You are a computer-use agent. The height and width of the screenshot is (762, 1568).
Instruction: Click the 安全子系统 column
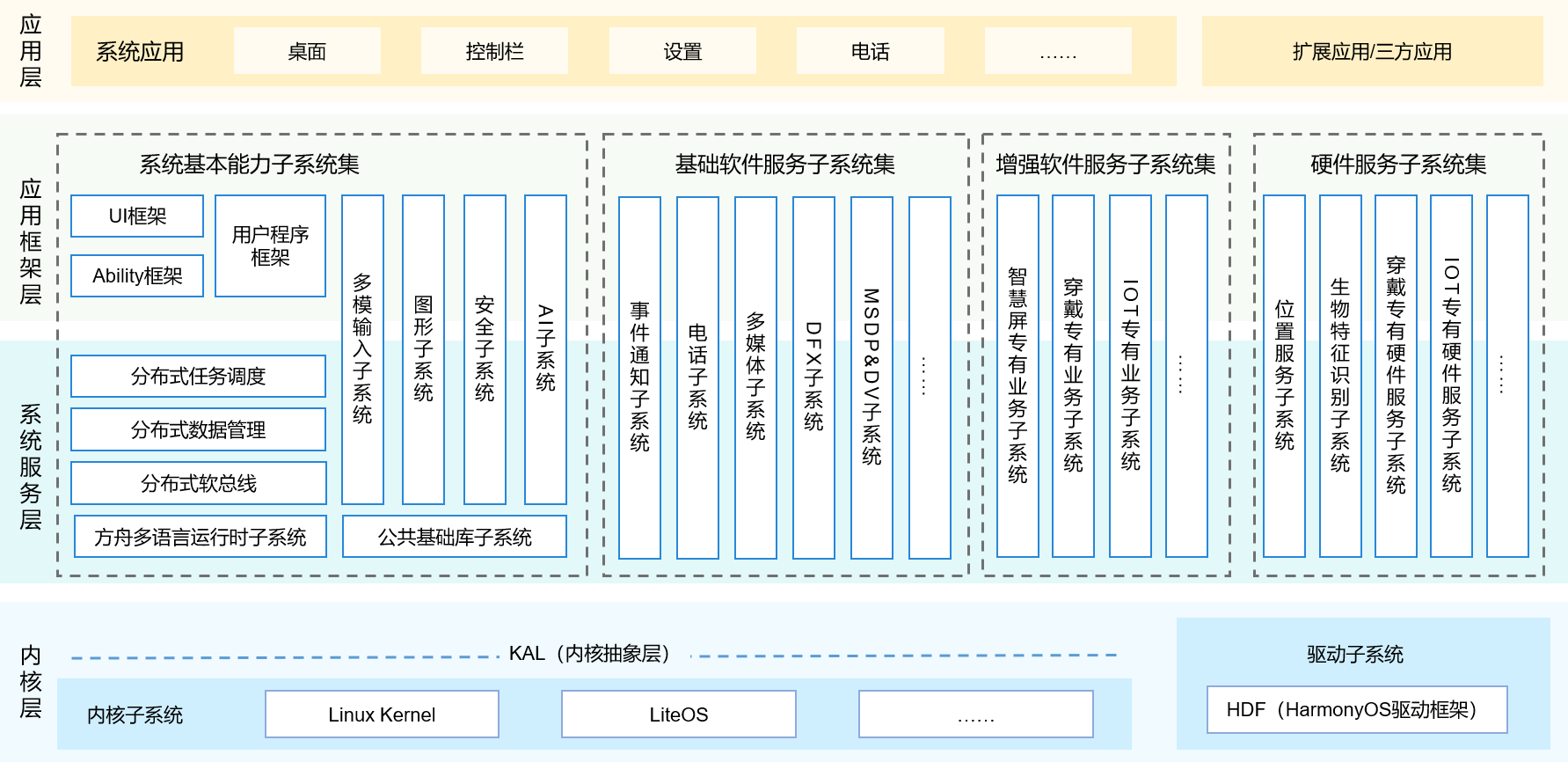point(485,349)
